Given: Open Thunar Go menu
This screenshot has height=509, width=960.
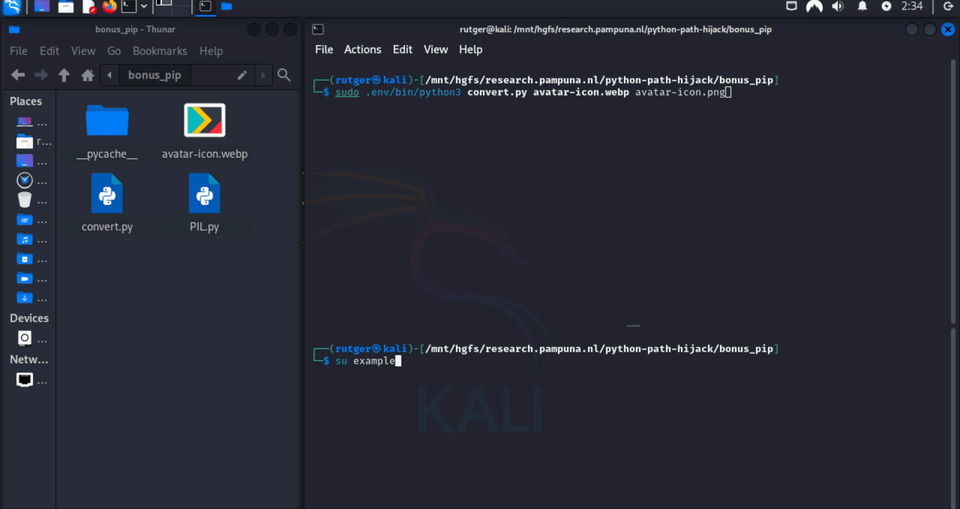Looking at the screenshot, I should click(x=114, y=51).
